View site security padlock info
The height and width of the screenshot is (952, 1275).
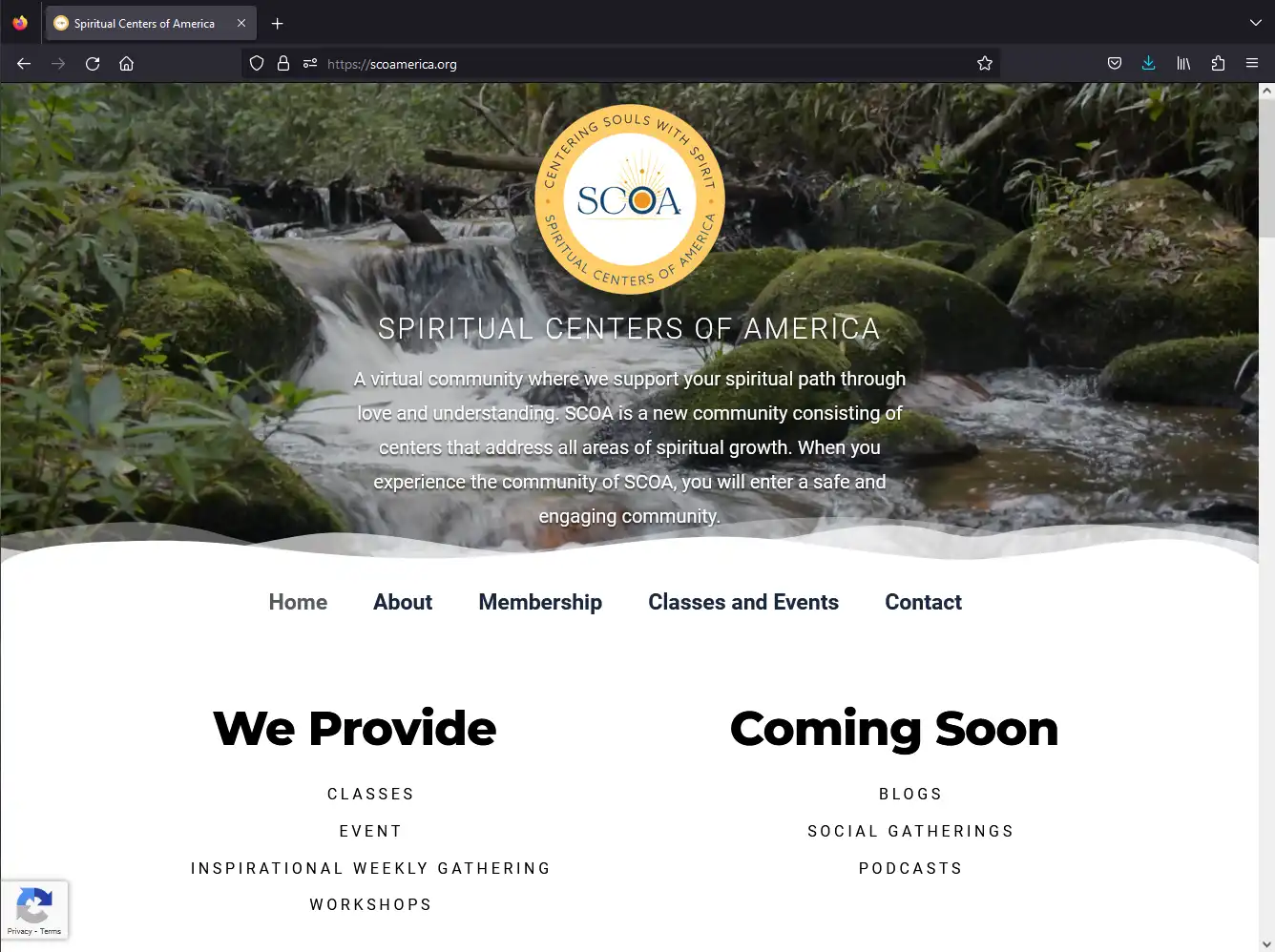[x=283, y=64]
